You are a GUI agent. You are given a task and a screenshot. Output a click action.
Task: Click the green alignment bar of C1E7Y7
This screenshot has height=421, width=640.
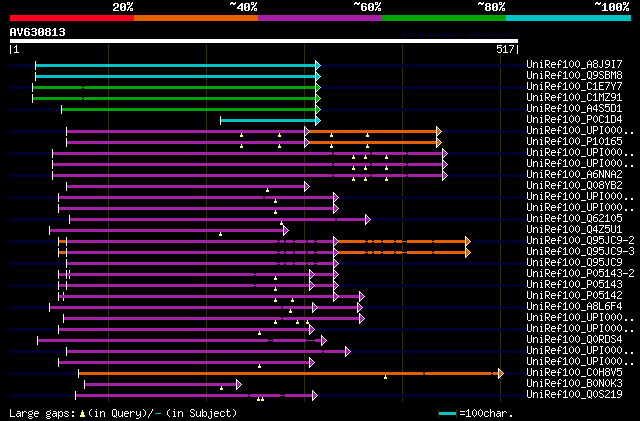coord(174,87)
